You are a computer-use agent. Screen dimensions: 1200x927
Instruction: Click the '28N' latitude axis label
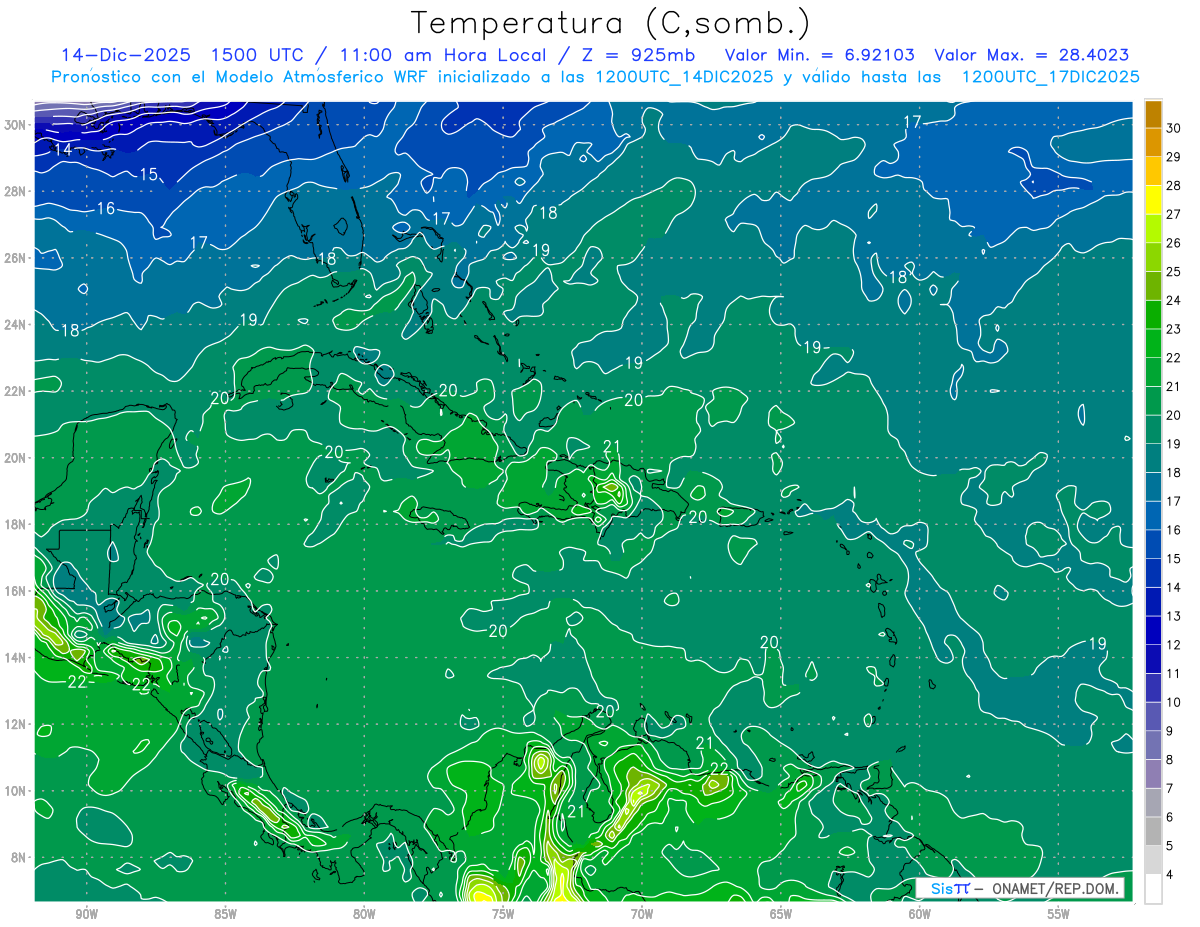click(x=15, y=191)
